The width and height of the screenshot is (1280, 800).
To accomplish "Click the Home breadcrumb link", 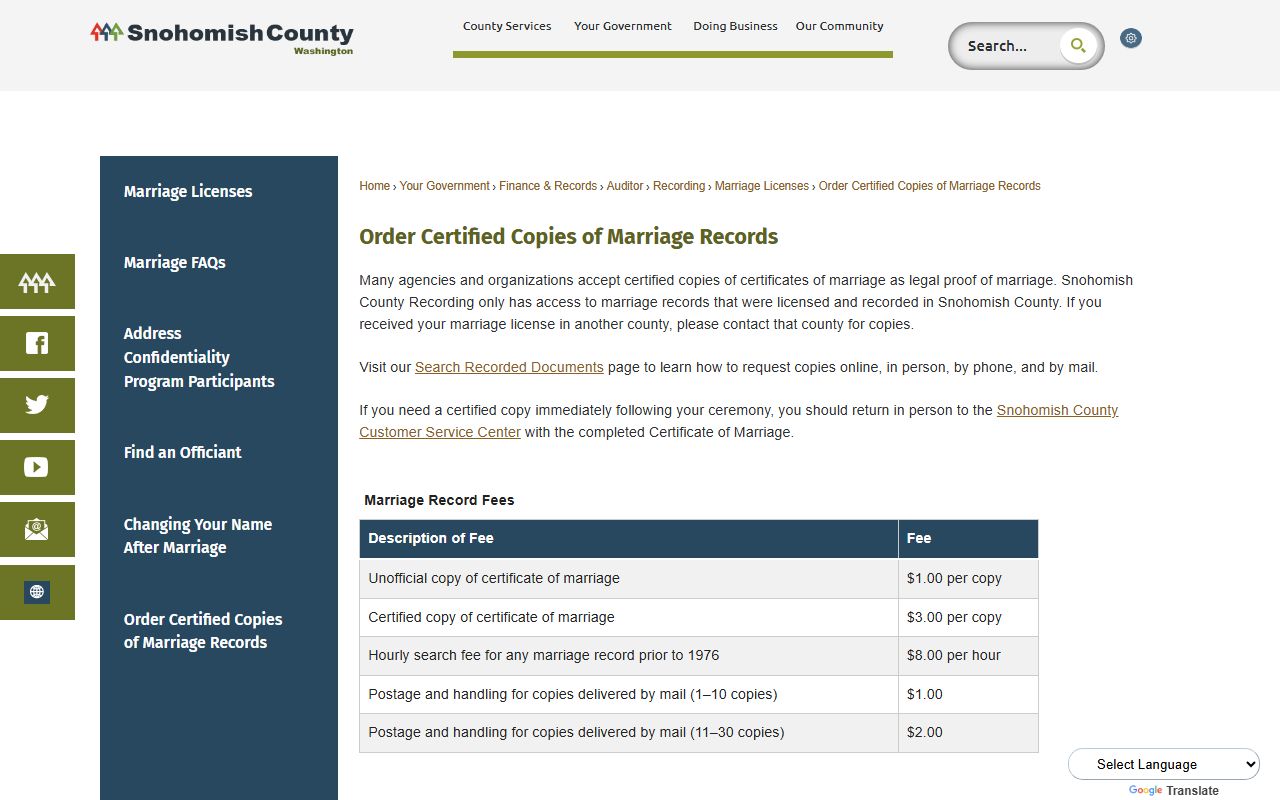I will (375, 186).
